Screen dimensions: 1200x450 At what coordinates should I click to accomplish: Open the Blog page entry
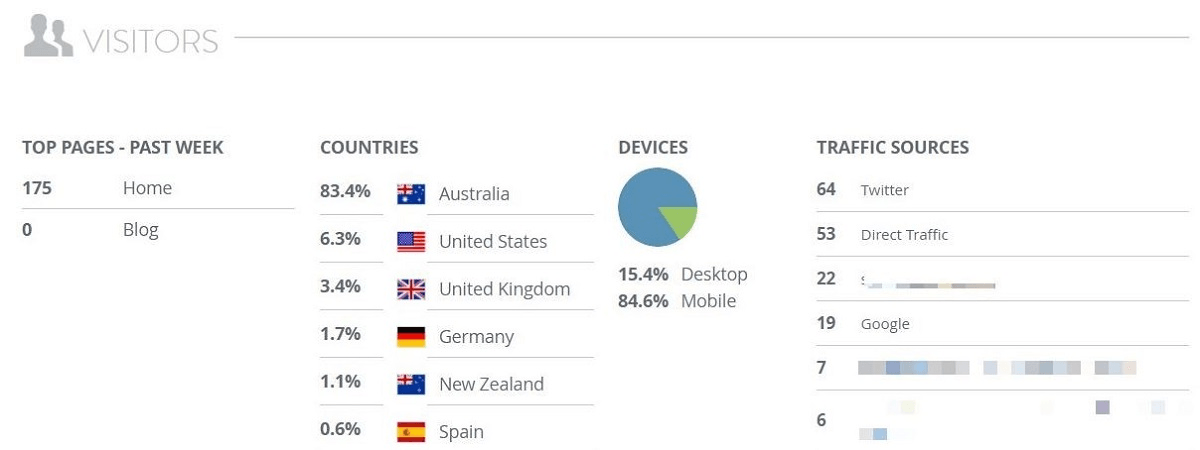(140, 229)
